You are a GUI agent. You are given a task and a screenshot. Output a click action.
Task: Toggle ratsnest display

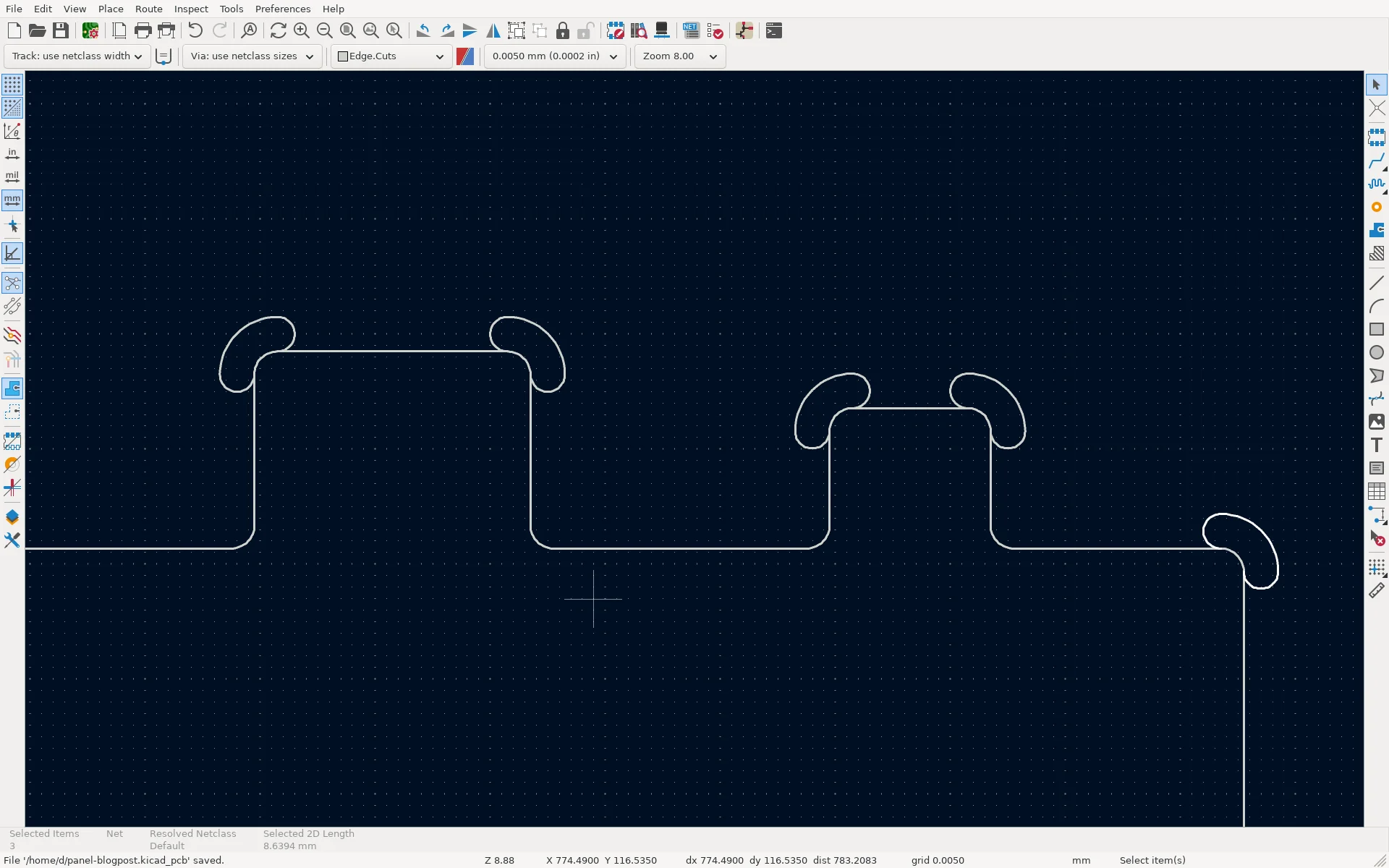(12, 283)
